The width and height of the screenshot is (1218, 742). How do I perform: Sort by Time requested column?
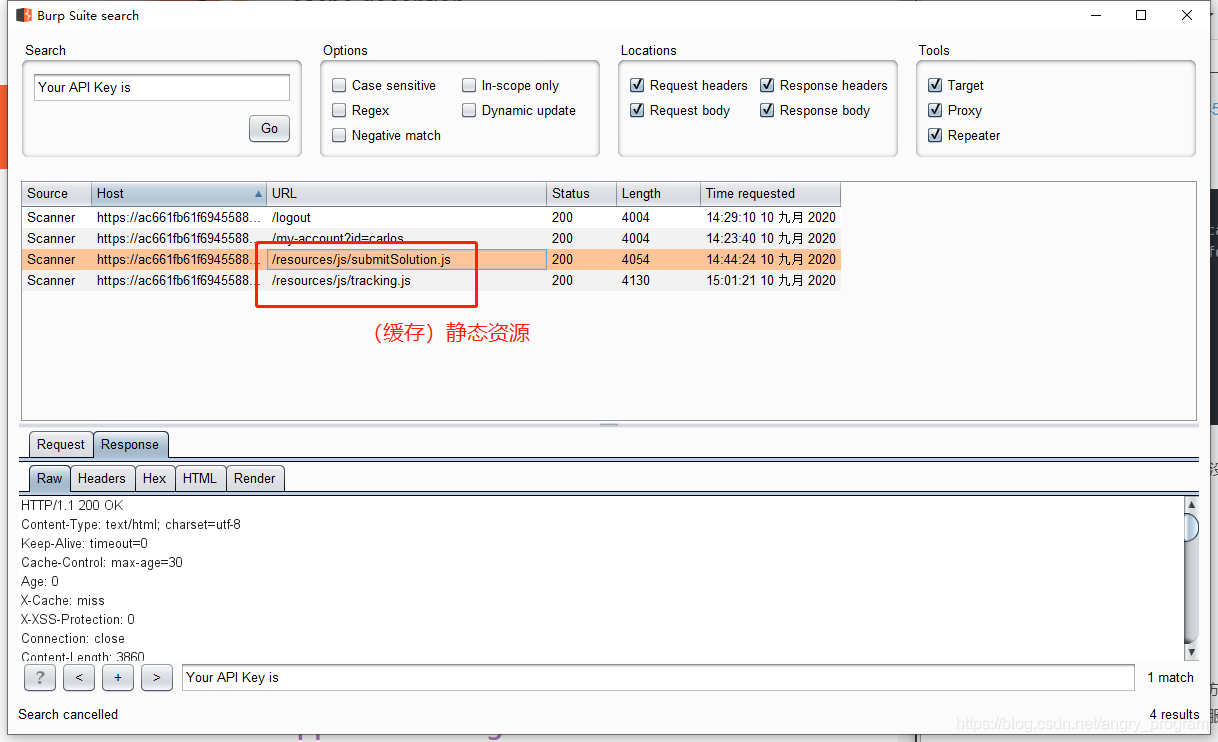(x=771, y=194)
